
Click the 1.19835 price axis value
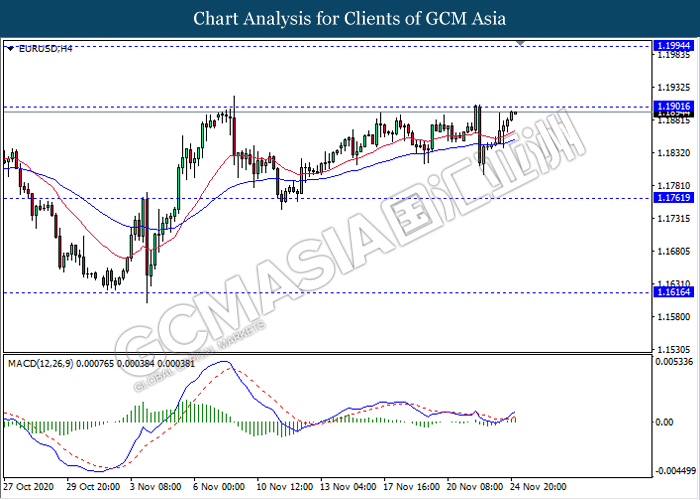click(674, 55)
